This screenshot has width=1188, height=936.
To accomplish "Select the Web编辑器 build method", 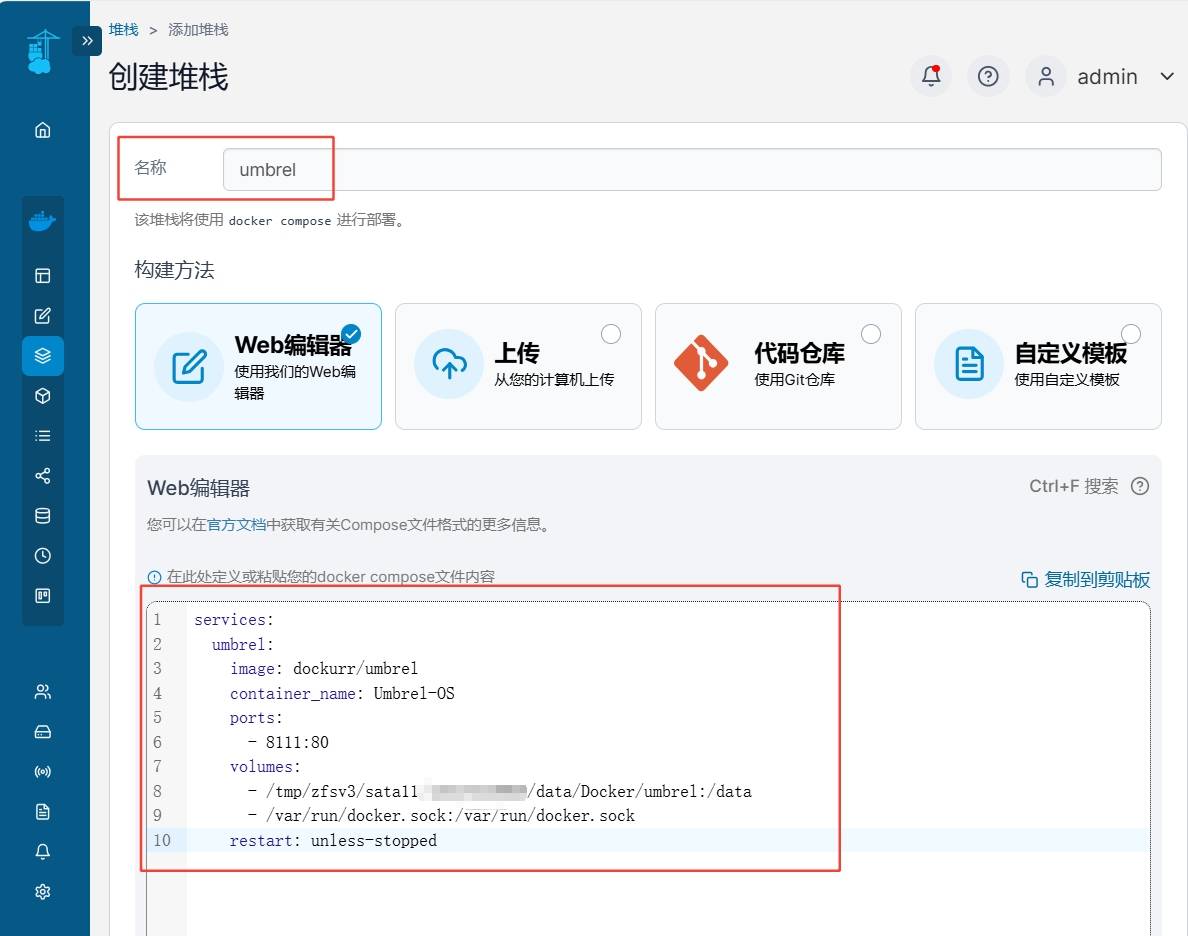I will pyautogui.click(x=258, y=366).
